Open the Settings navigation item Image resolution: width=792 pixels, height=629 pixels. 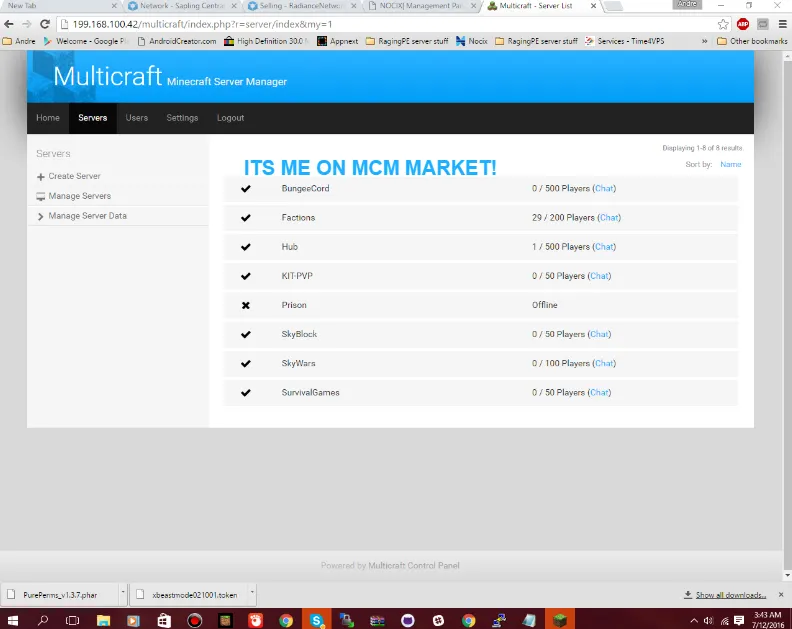[182, 118]
